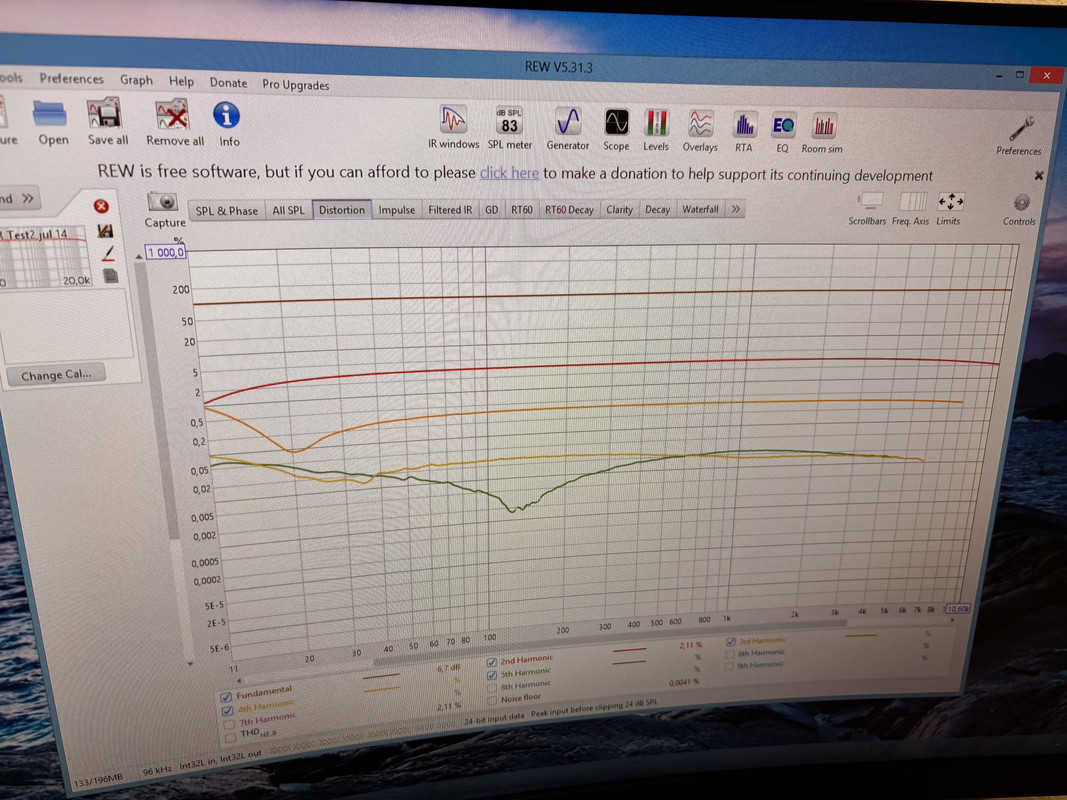Open the Scope tool
This screenshot has width=1067, height=800.
[617, 129]
